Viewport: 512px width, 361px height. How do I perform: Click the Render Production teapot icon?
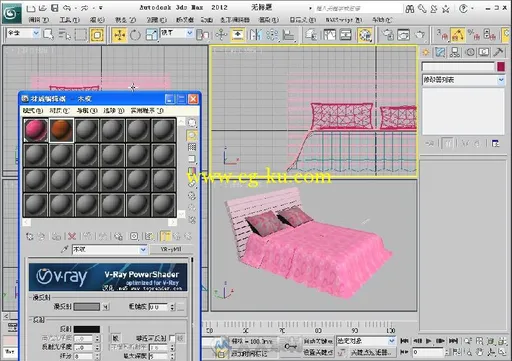(420, 35)
